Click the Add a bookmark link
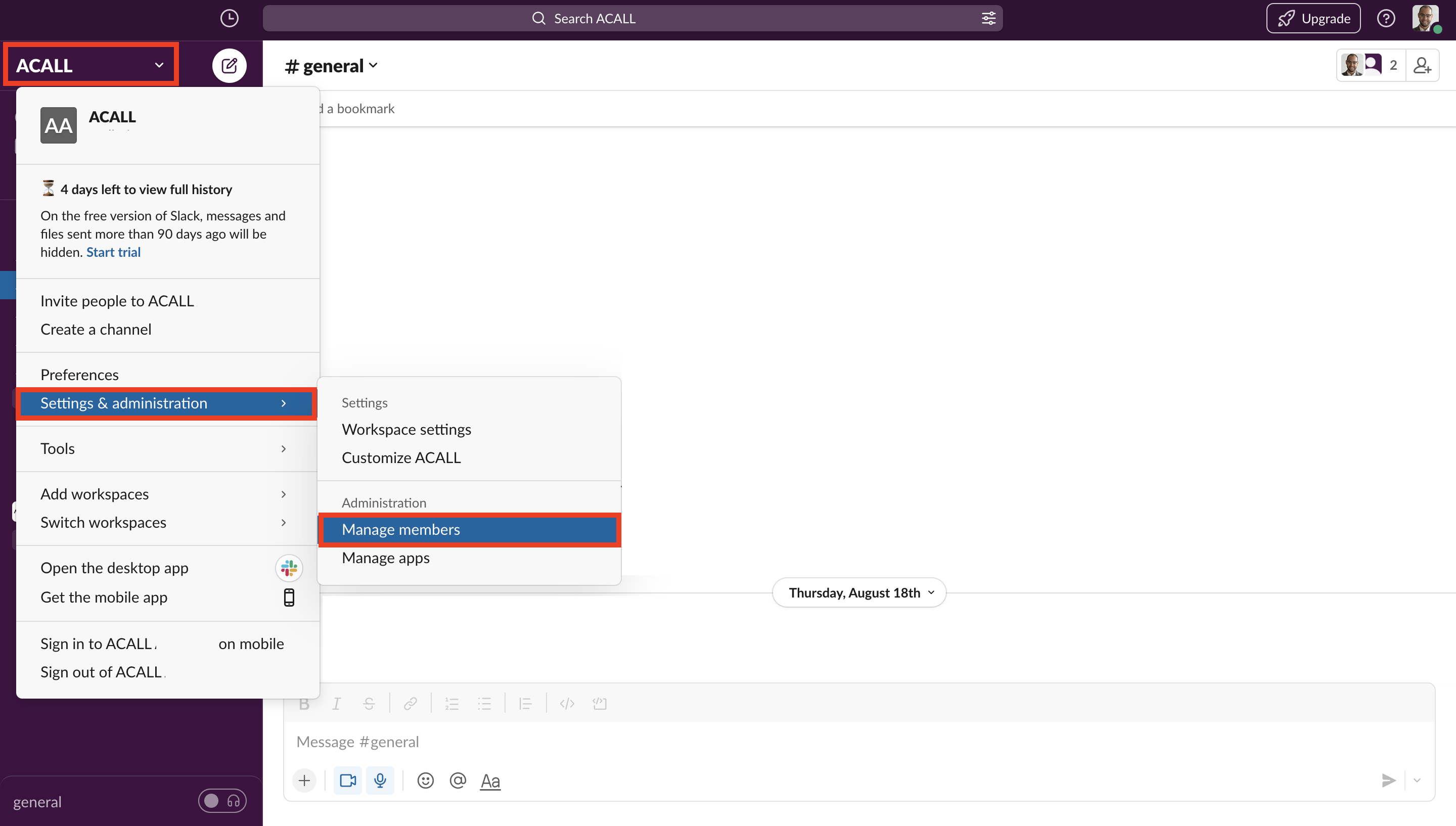 coord(356,108)
